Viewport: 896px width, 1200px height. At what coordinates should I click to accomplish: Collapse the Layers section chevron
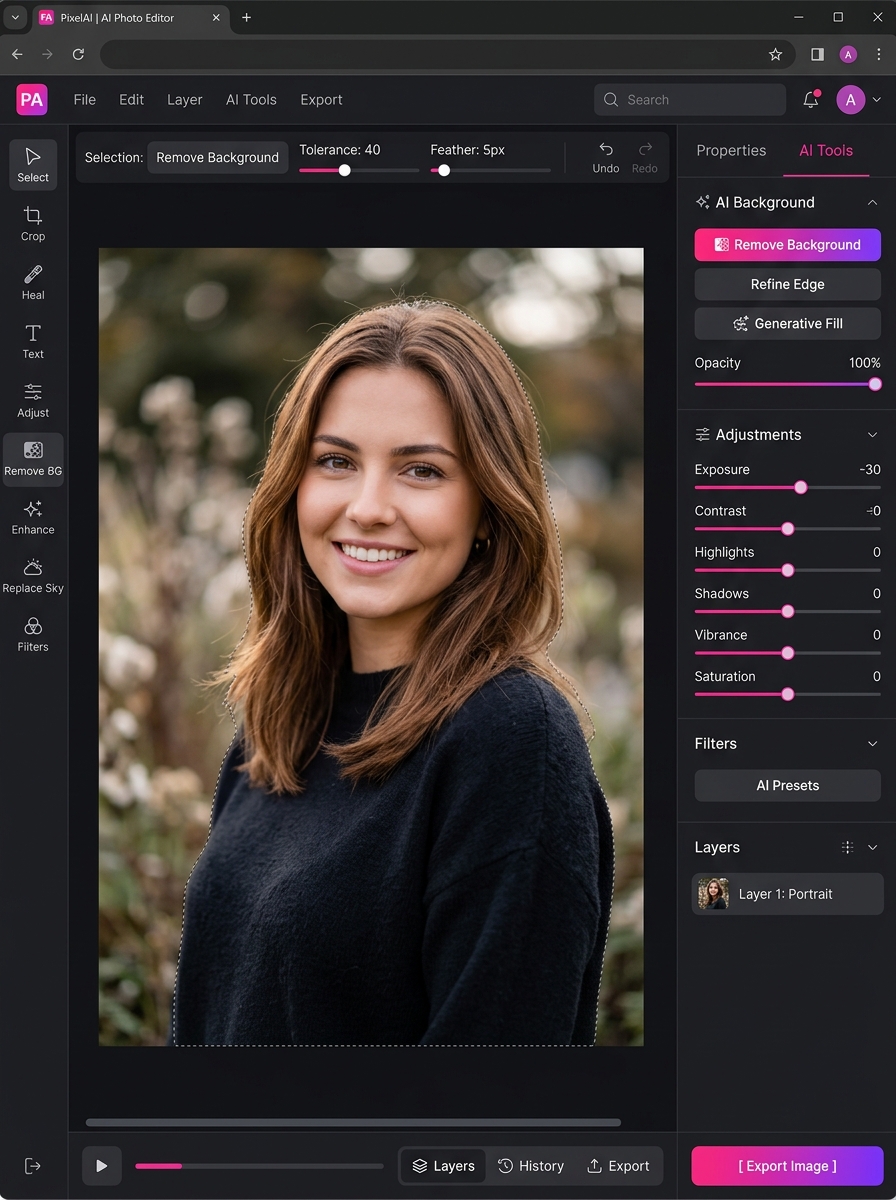(x=872, y=847)
